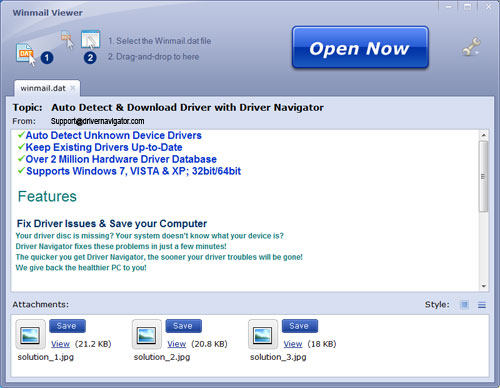
Task: Click the solution_3.jpg image thumbnail
Action: pos(263,334)
